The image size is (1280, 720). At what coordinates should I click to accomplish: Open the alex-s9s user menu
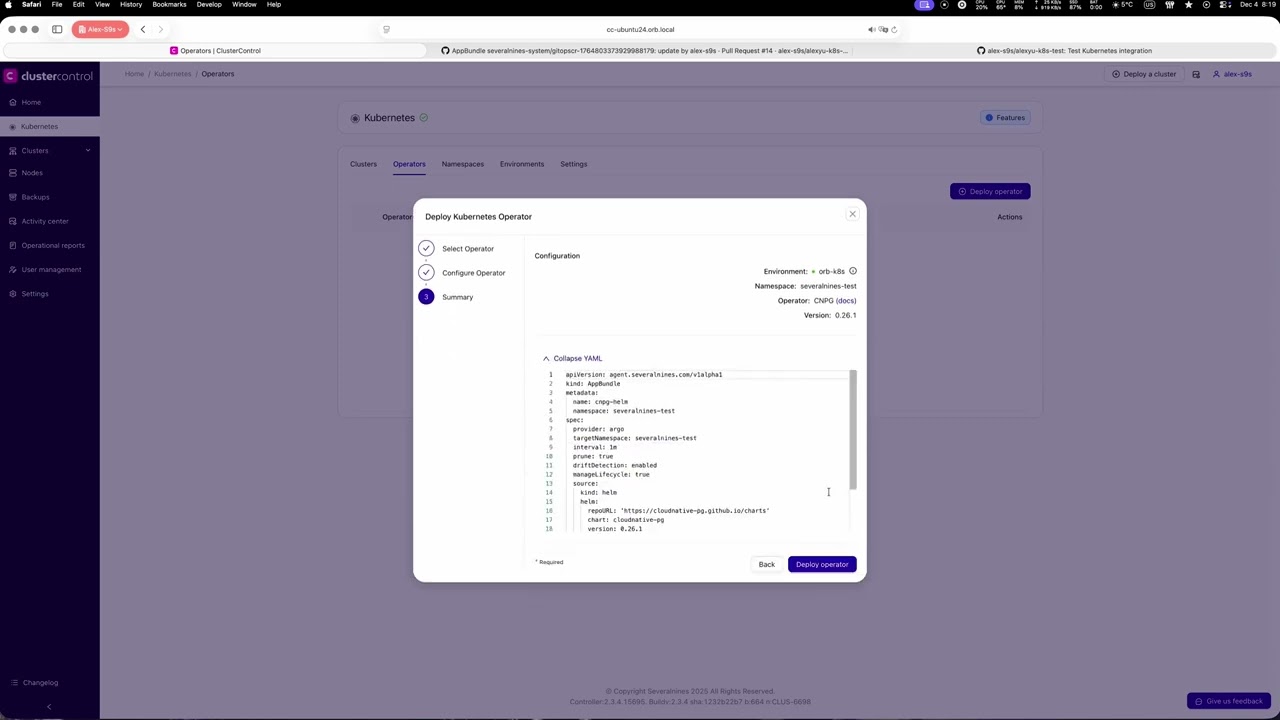pos(1232,74)
